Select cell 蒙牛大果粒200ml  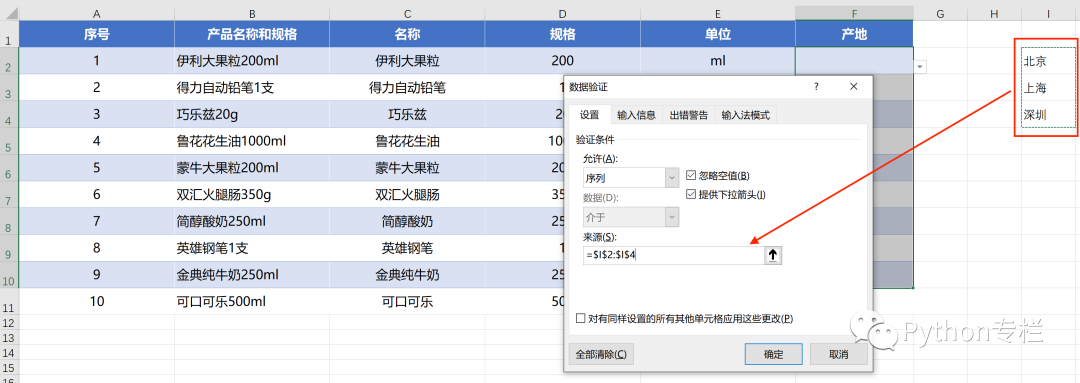pos(252,168)
